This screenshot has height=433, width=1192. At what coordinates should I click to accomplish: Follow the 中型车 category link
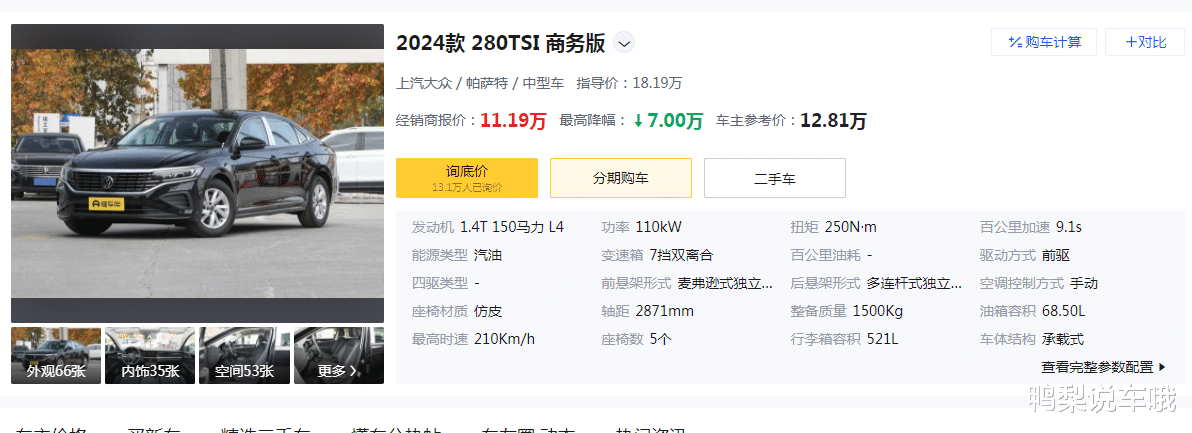(x=544, y=84)
